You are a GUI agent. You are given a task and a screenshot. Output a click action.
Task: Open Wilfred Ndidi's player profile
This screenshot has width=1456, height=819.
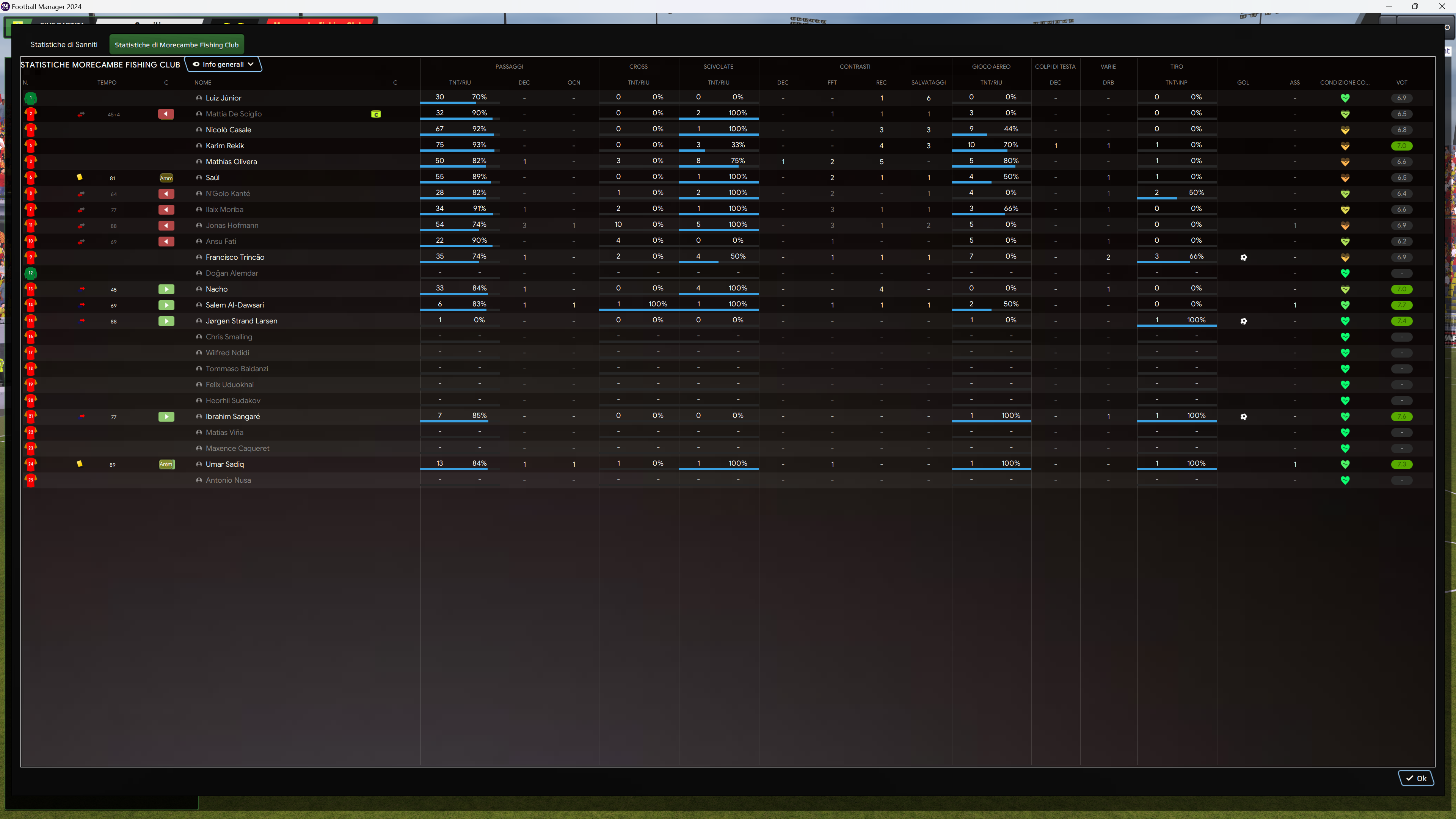[x=227, y=353]
